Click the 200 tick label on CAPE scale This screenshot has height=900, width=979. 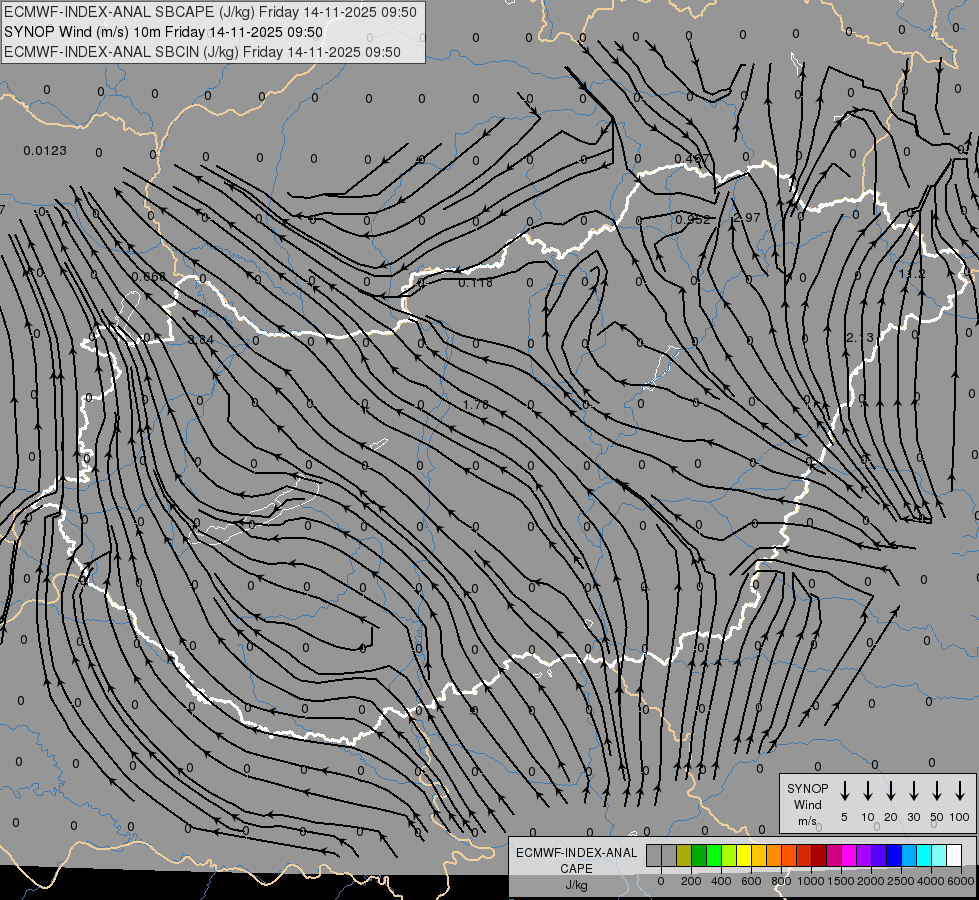(x=691, y=881)
